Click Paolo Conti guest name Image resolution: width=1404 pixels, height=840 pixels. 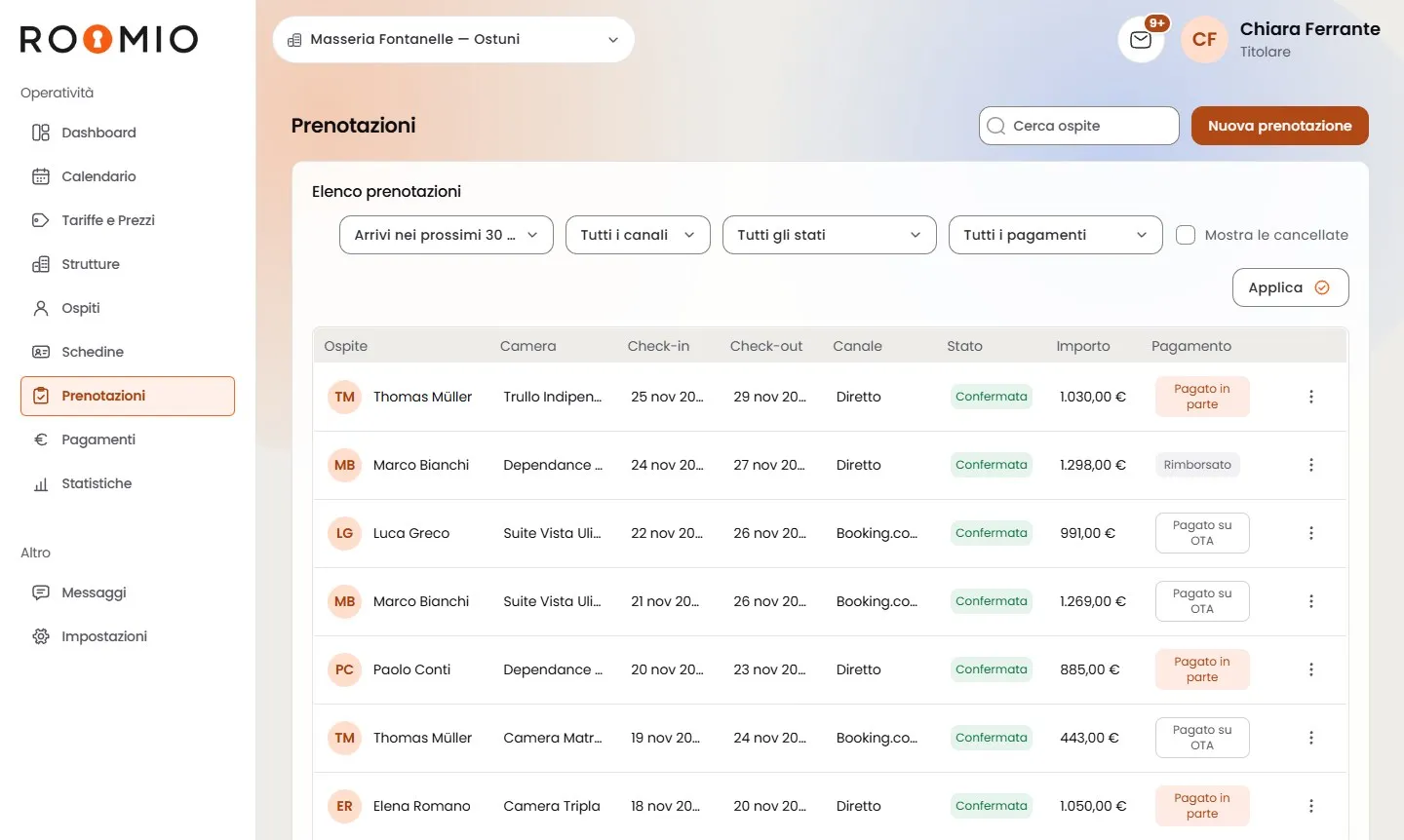(x=412, y=669)
